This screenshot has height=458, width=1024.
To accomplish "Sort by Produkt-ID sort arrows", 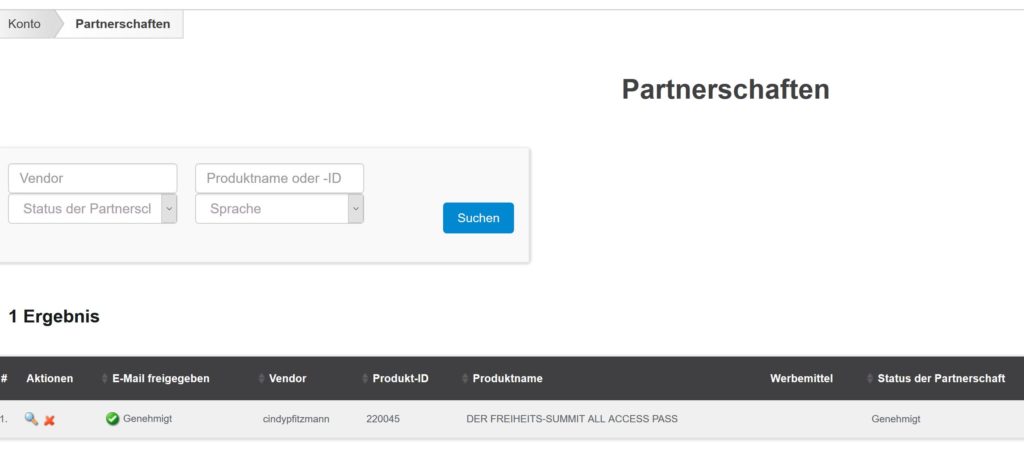I will tap(365, 378).
